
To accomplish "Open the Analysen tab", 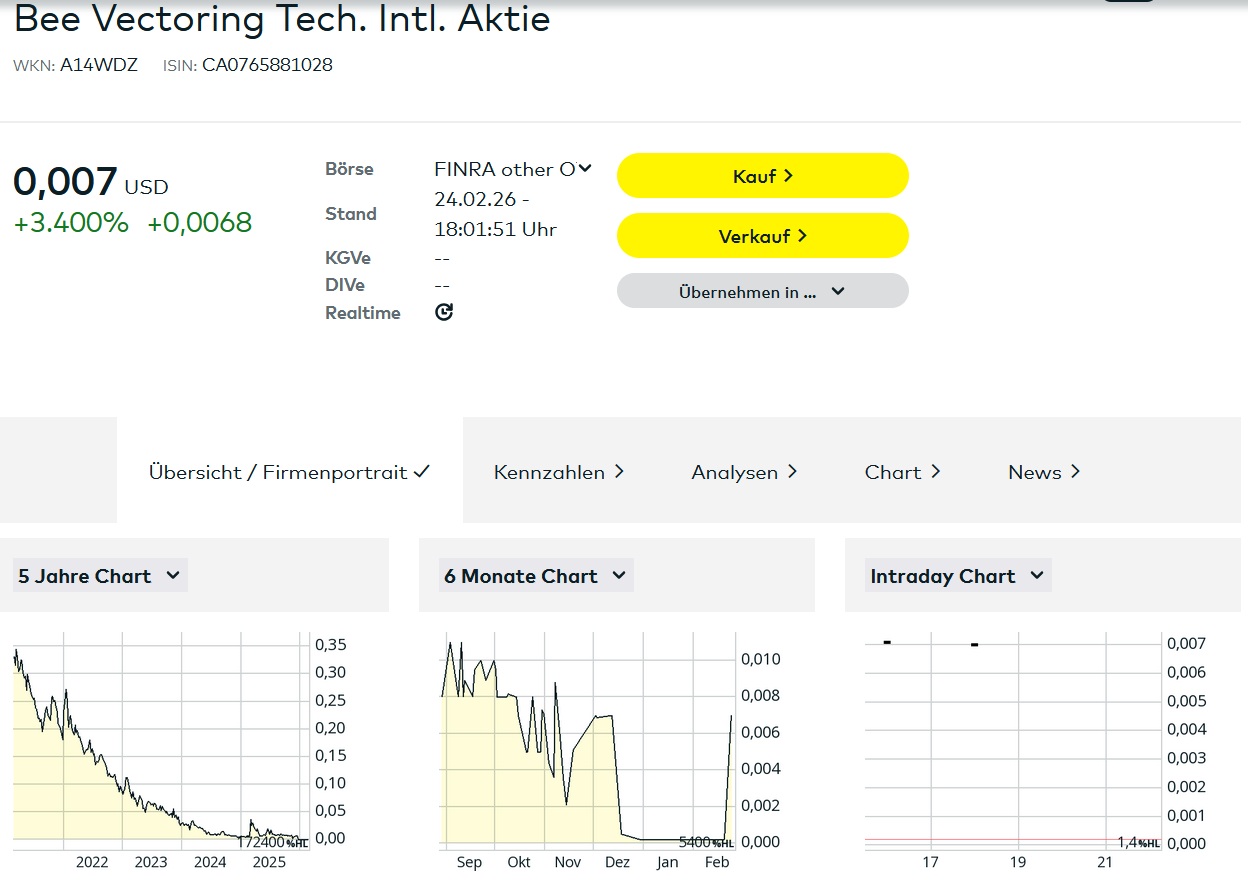I will [x=744, y=472].
